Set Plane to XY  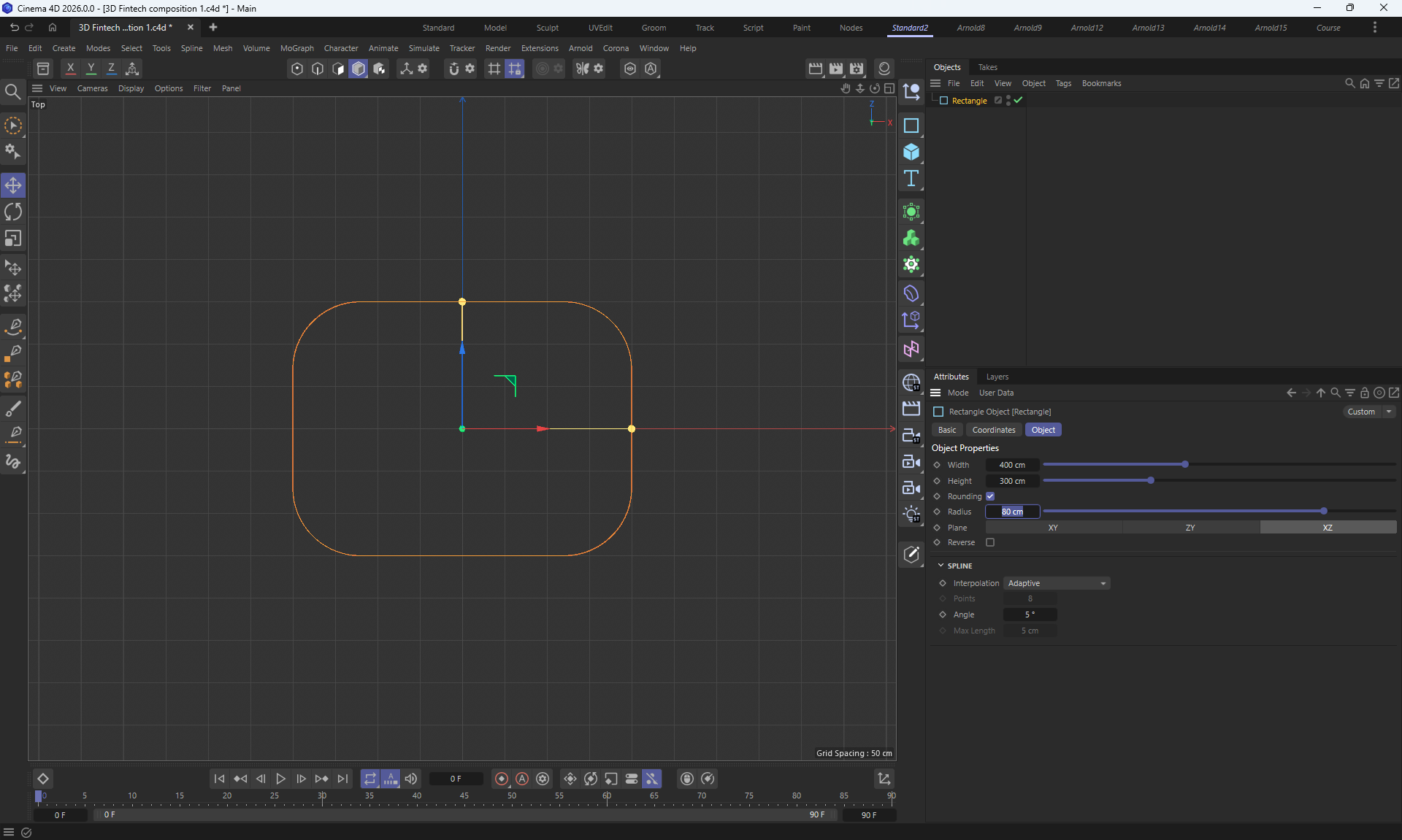pos(1053,527)
